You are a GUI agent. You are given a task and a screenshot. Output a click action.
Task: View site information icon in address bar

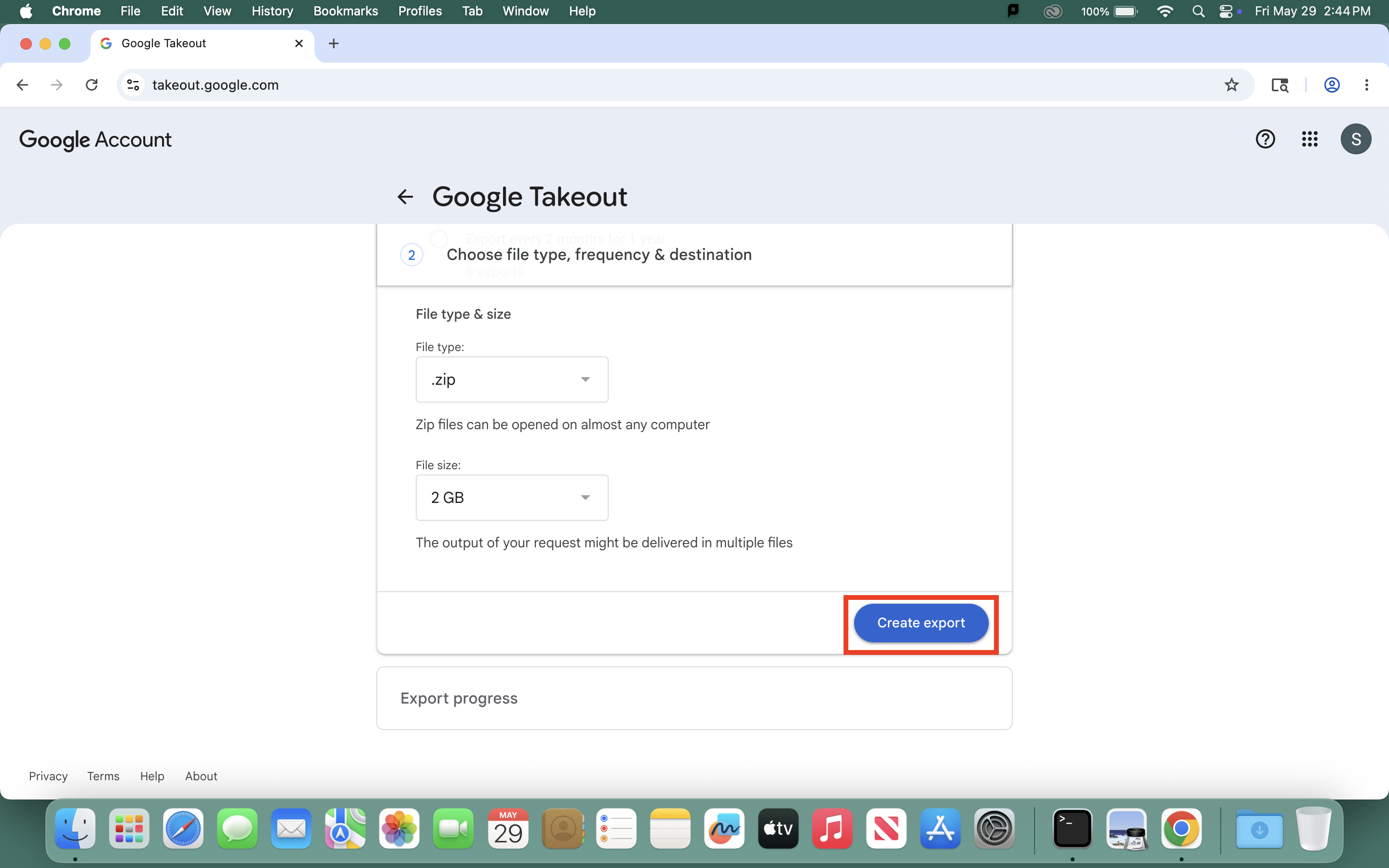tap(133, 85)
